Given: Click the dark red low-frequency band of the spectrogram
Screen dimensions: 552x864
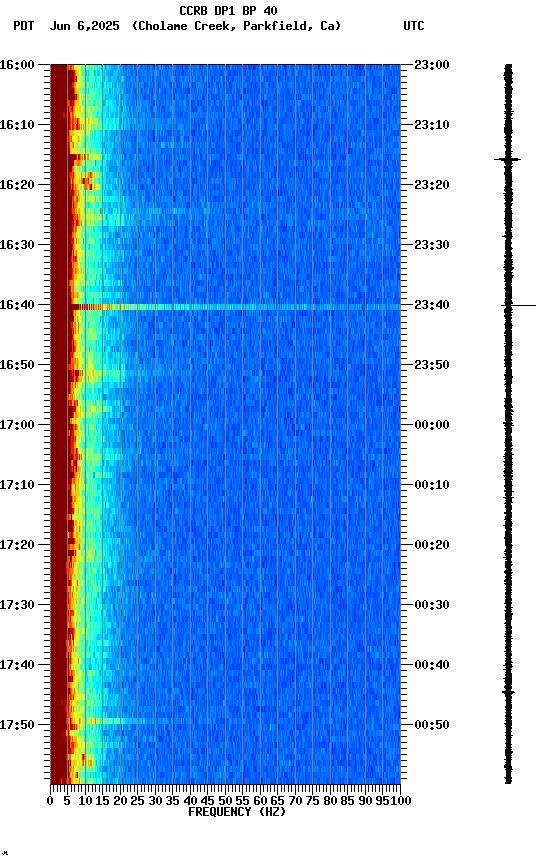Looking at the screenshot, I should point(59,423).
